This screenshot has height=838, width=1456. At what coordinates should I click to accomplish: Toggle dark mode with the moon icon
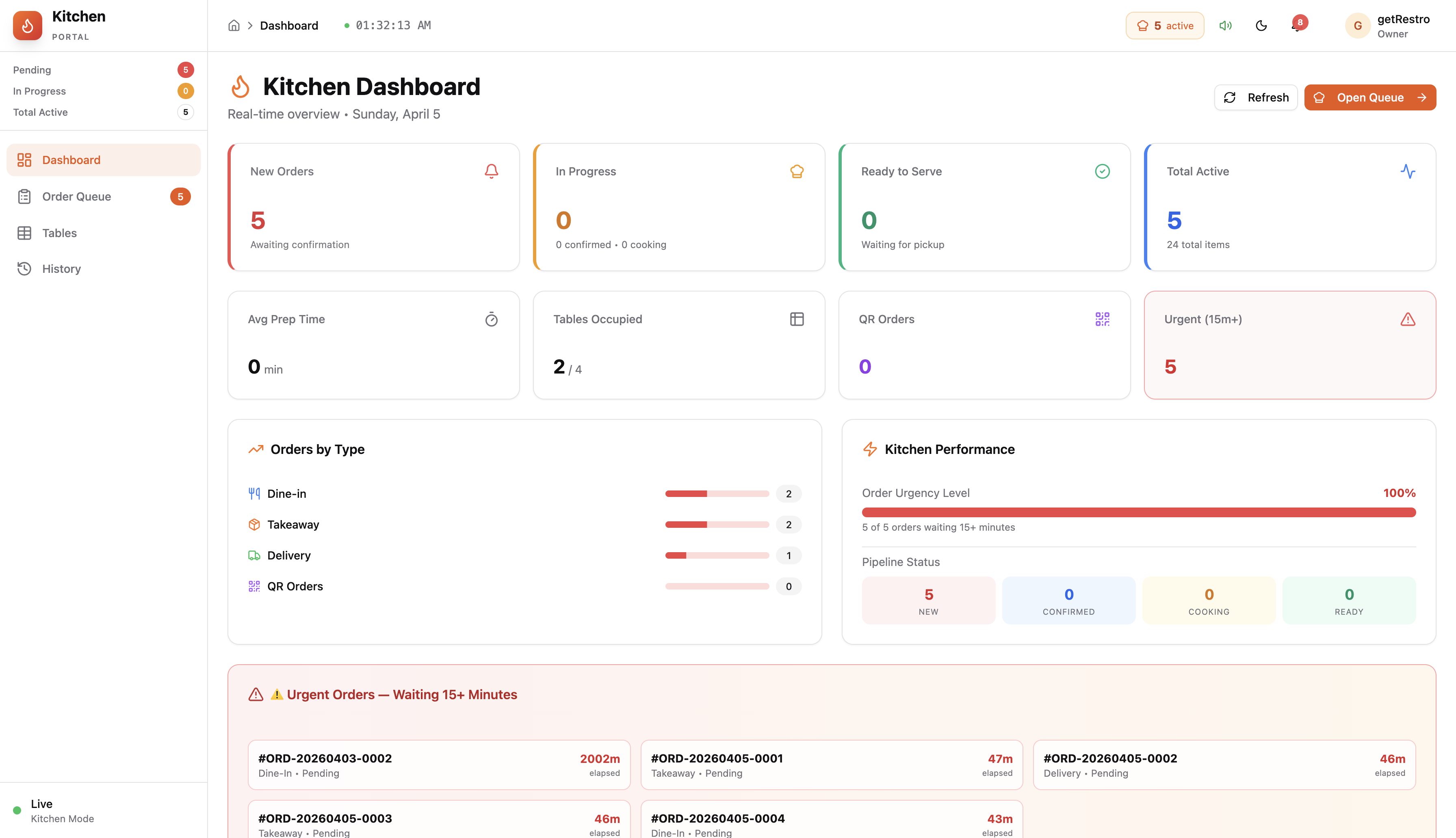(1261, 25)
